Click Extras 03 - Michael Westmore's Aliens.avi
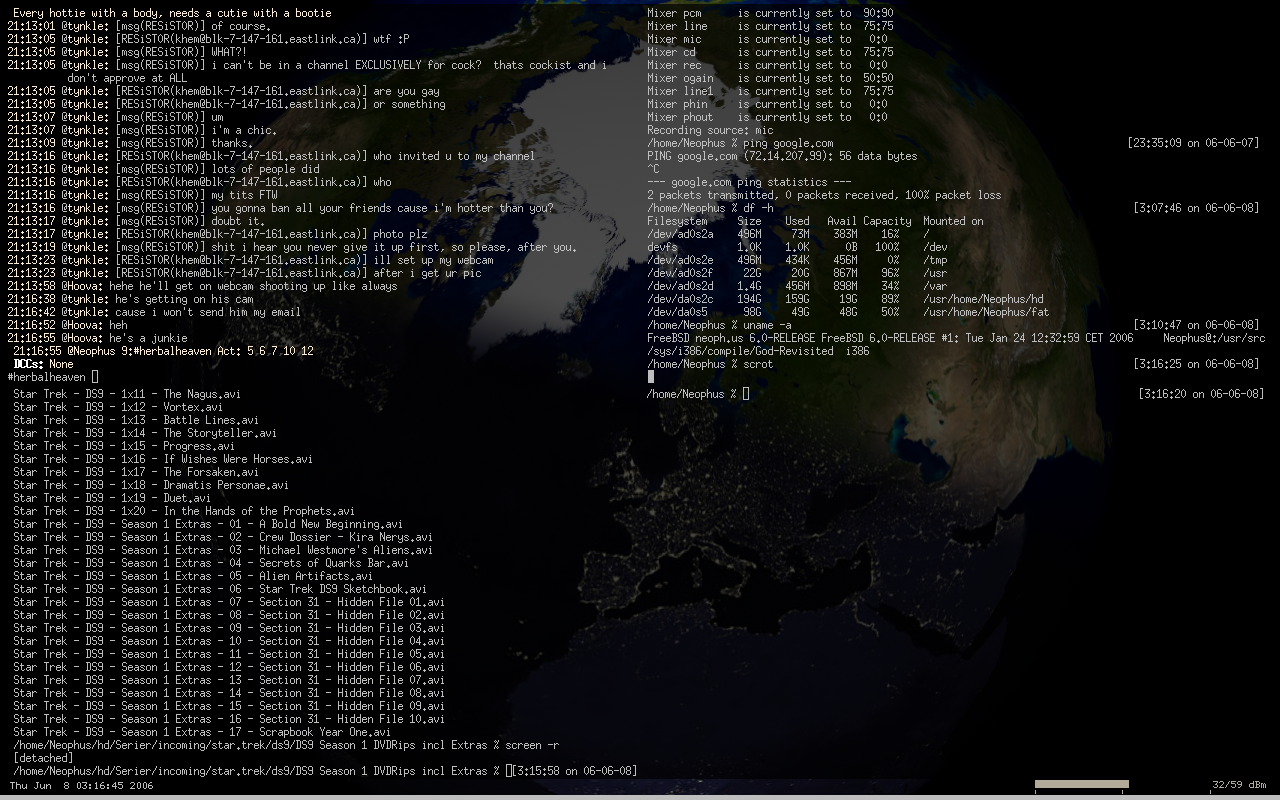The width and height of the screenshot is (1280, 800). pos(223,550)
